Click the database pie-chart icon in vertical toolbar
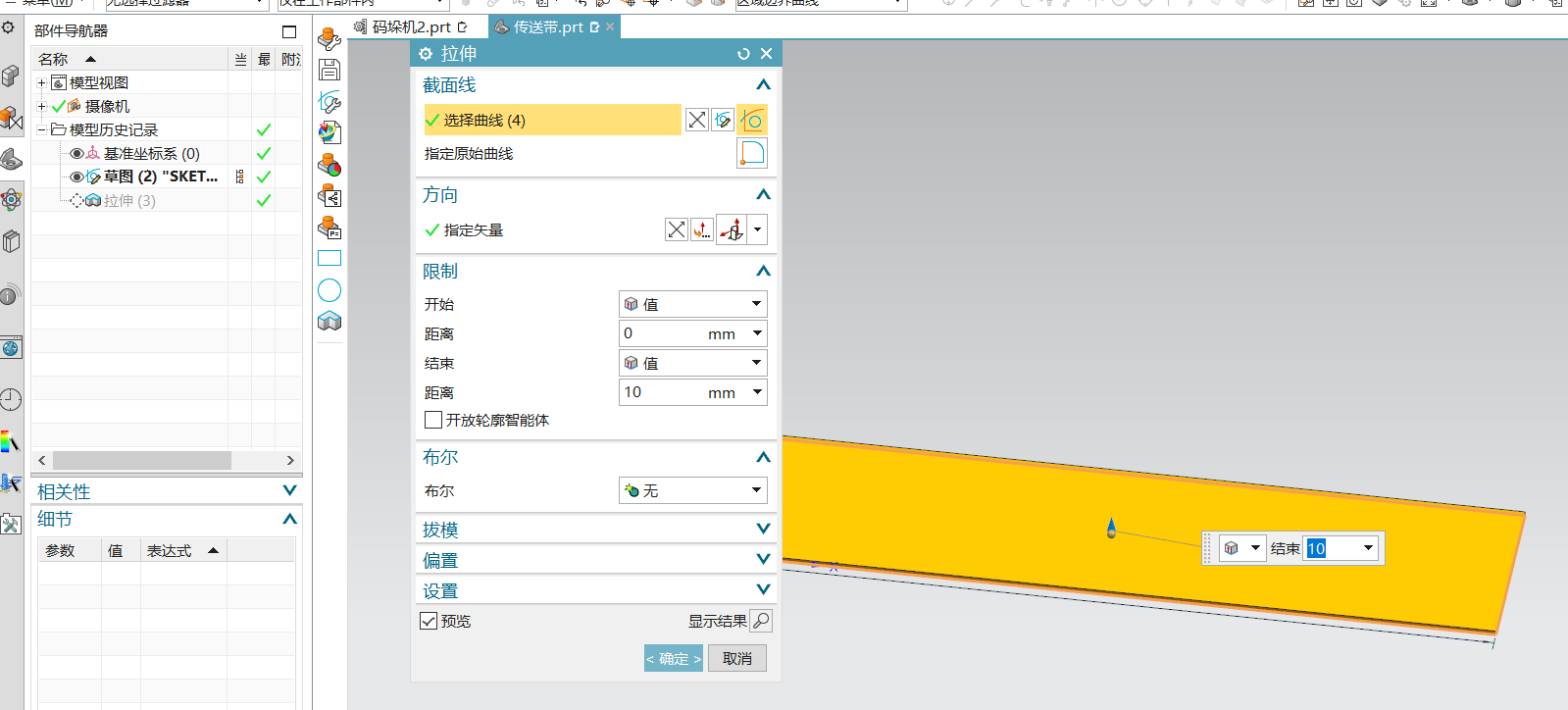This screenshot has width=1568, height=710. click(329, 165)
